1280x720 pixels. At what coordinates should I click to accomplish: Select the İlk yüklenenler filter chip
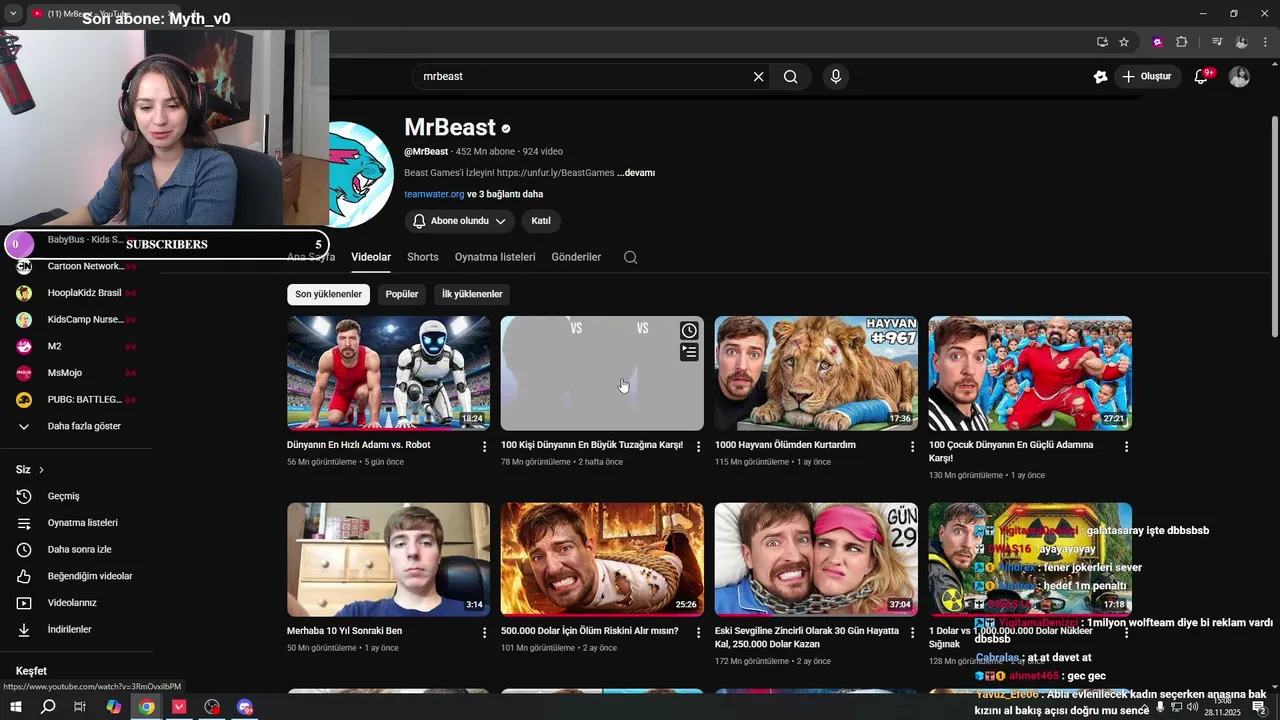pos(472,294)
